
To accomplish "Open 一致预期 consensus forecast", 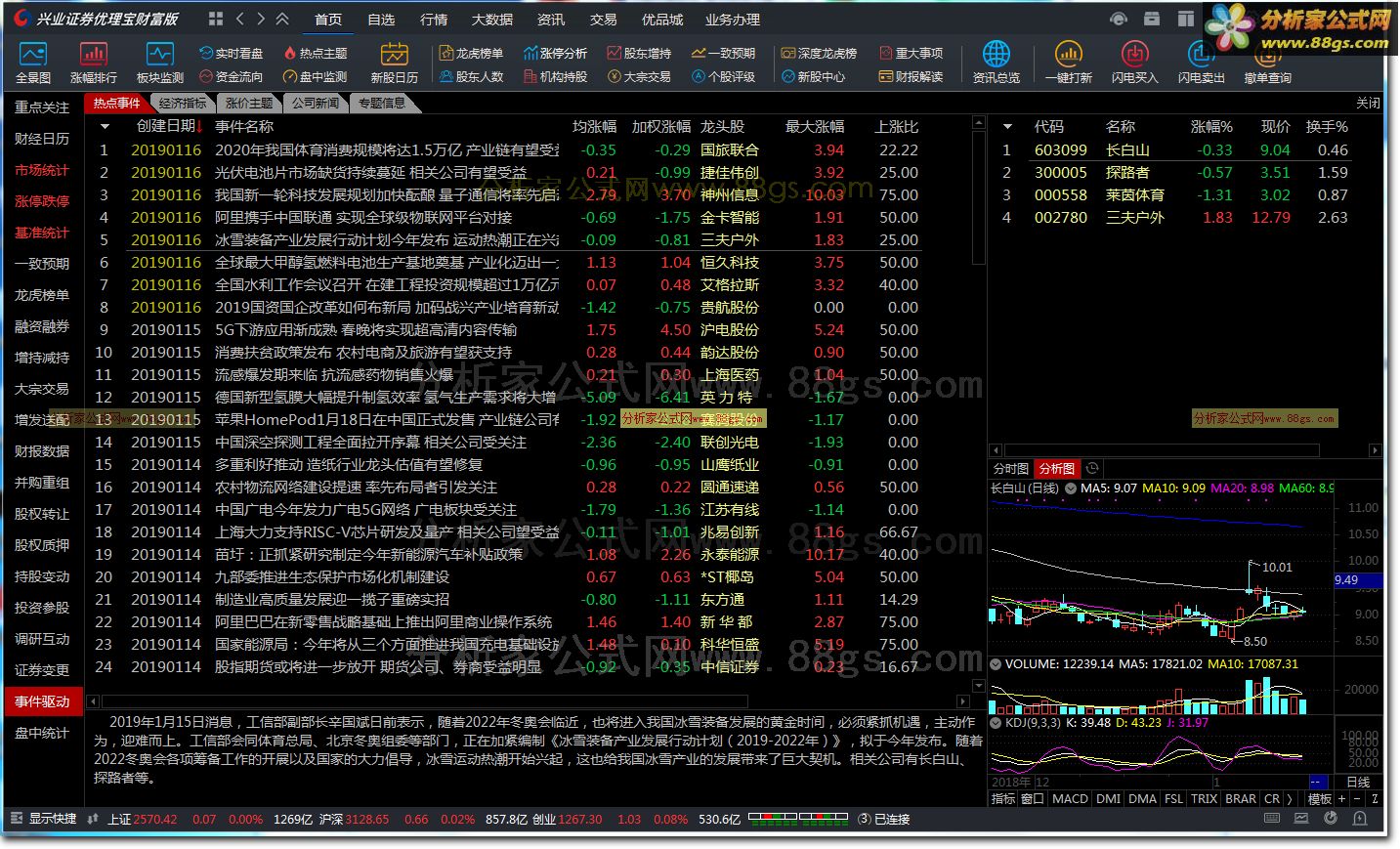I will (x=723, y=54).
